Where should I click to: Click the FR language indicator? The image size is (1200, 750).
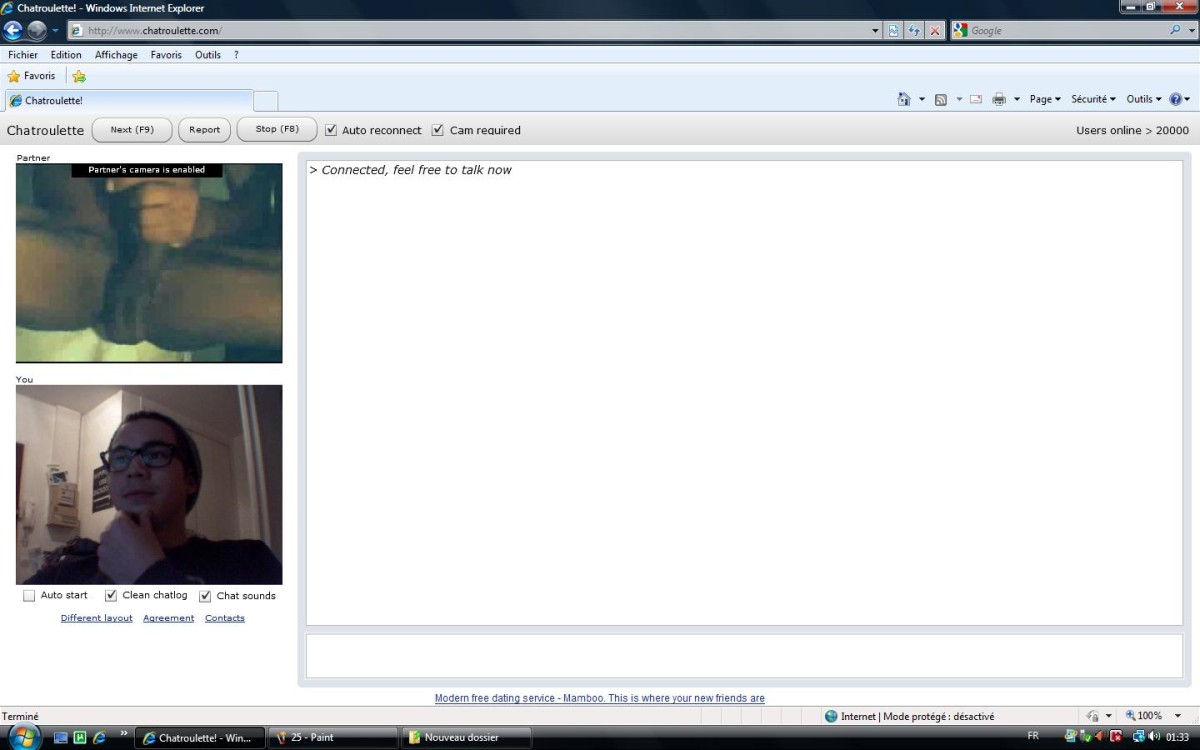pos(1033,736)
